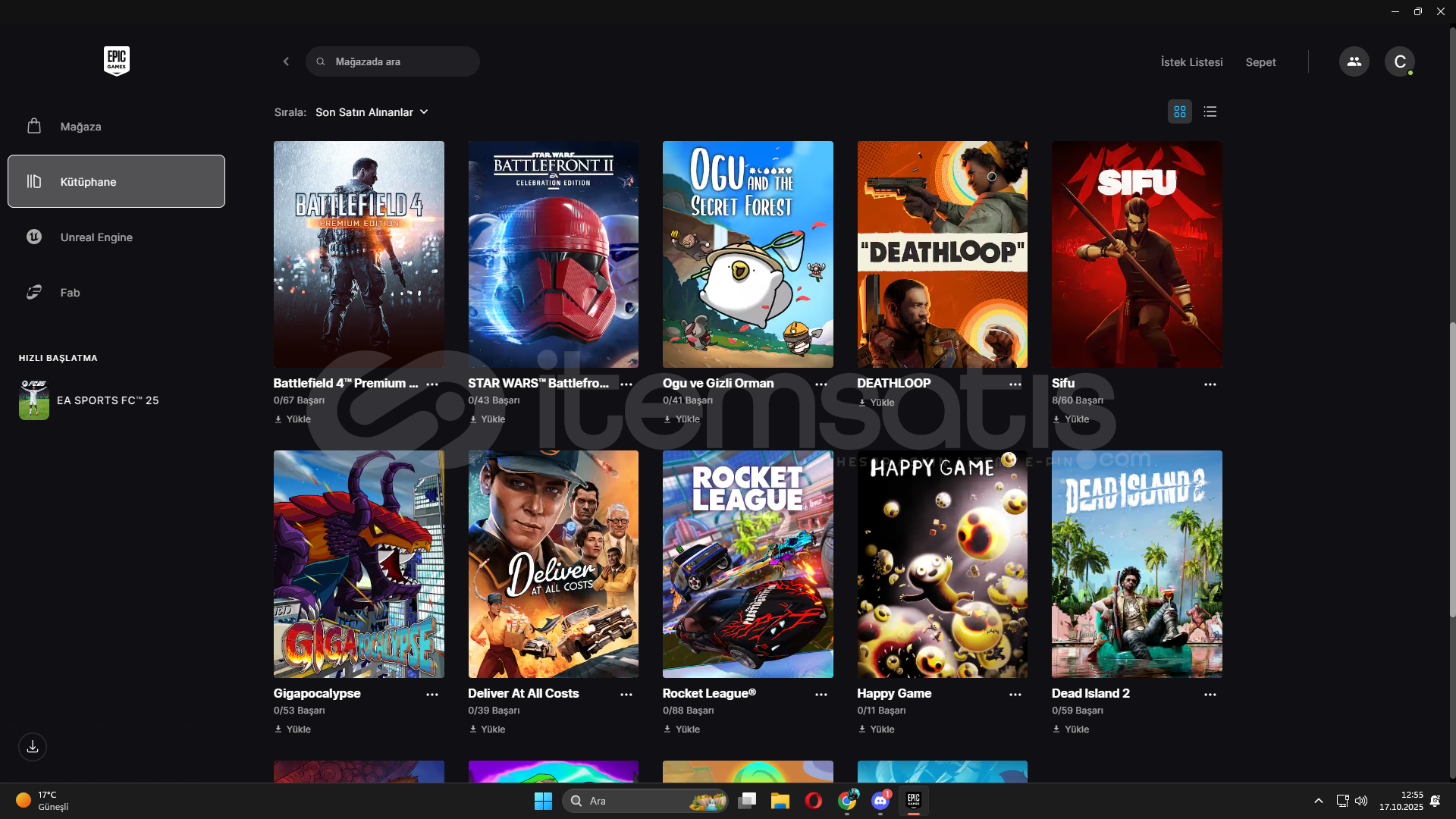Open three-dot menu for Rocket League
Screen dimensions: 1456x819
pos(821,695)
